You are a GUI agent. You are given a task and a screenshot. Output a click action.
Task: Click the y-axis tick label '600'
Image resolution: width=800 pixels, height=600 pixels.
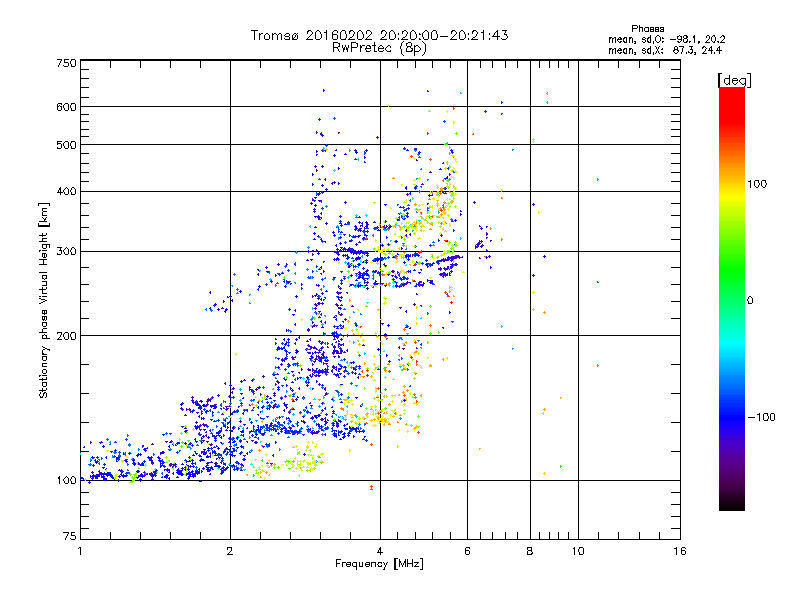coord(66,107)
